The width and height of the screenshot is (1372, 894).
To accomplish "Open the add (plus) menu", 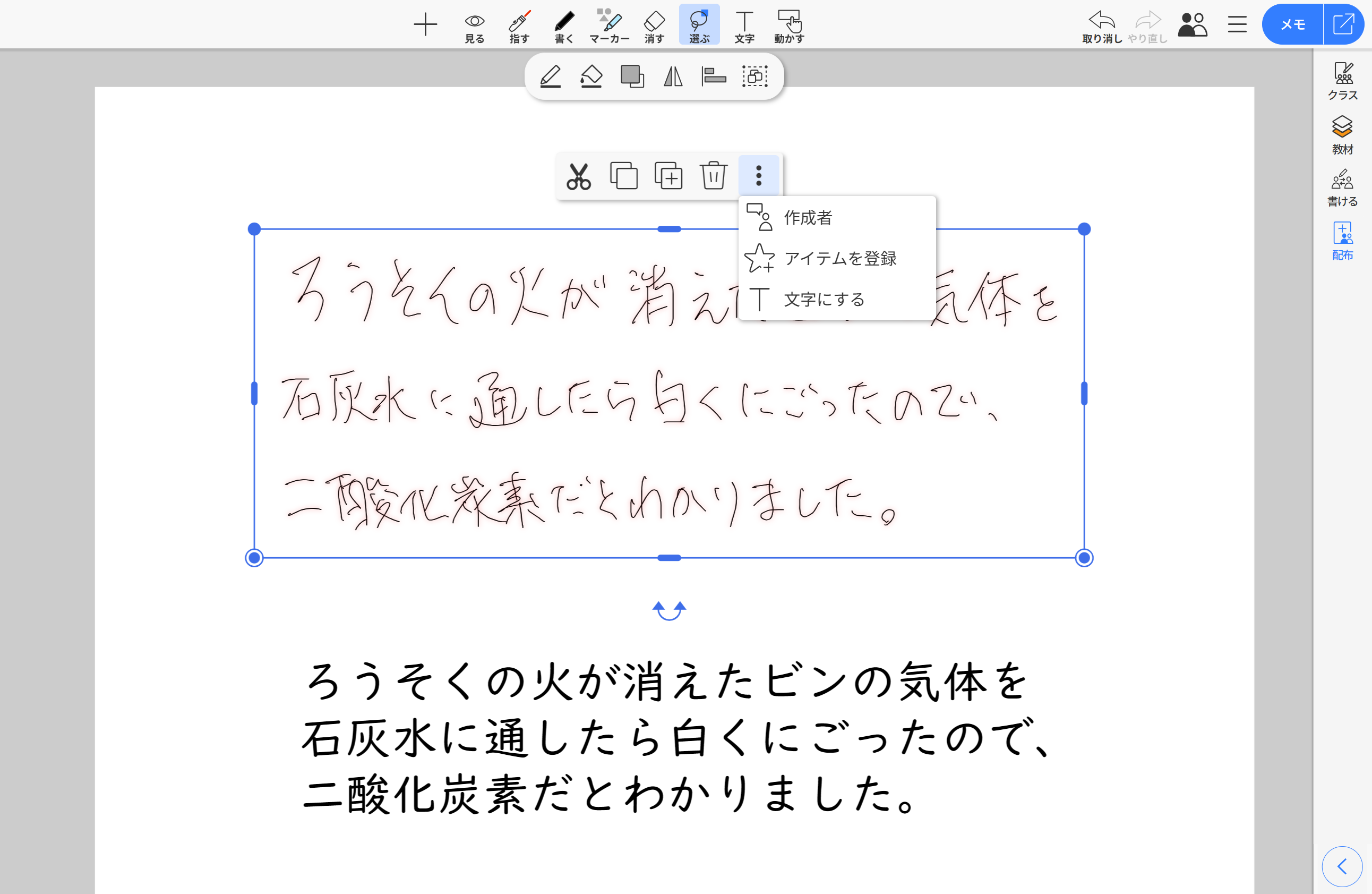I will (x=425, y=25).
